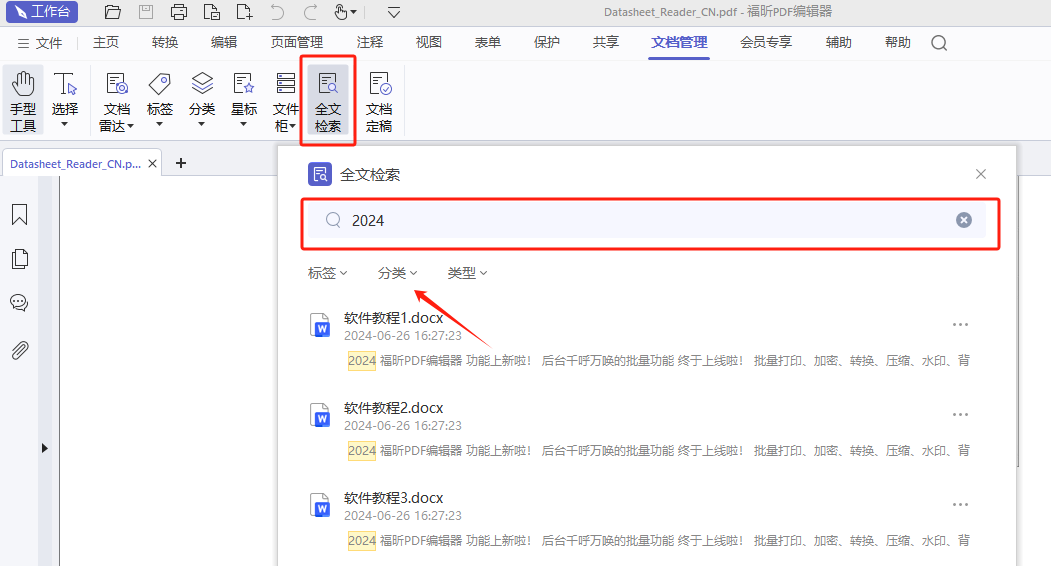The height and width of the screenshot is (566, 1051).
Task: Close the 全文检索 search panel
Action: point(980,174)
